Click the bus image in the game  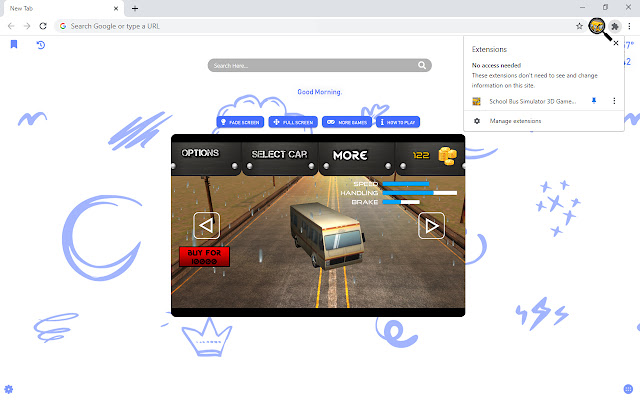[x=327, y=236]
